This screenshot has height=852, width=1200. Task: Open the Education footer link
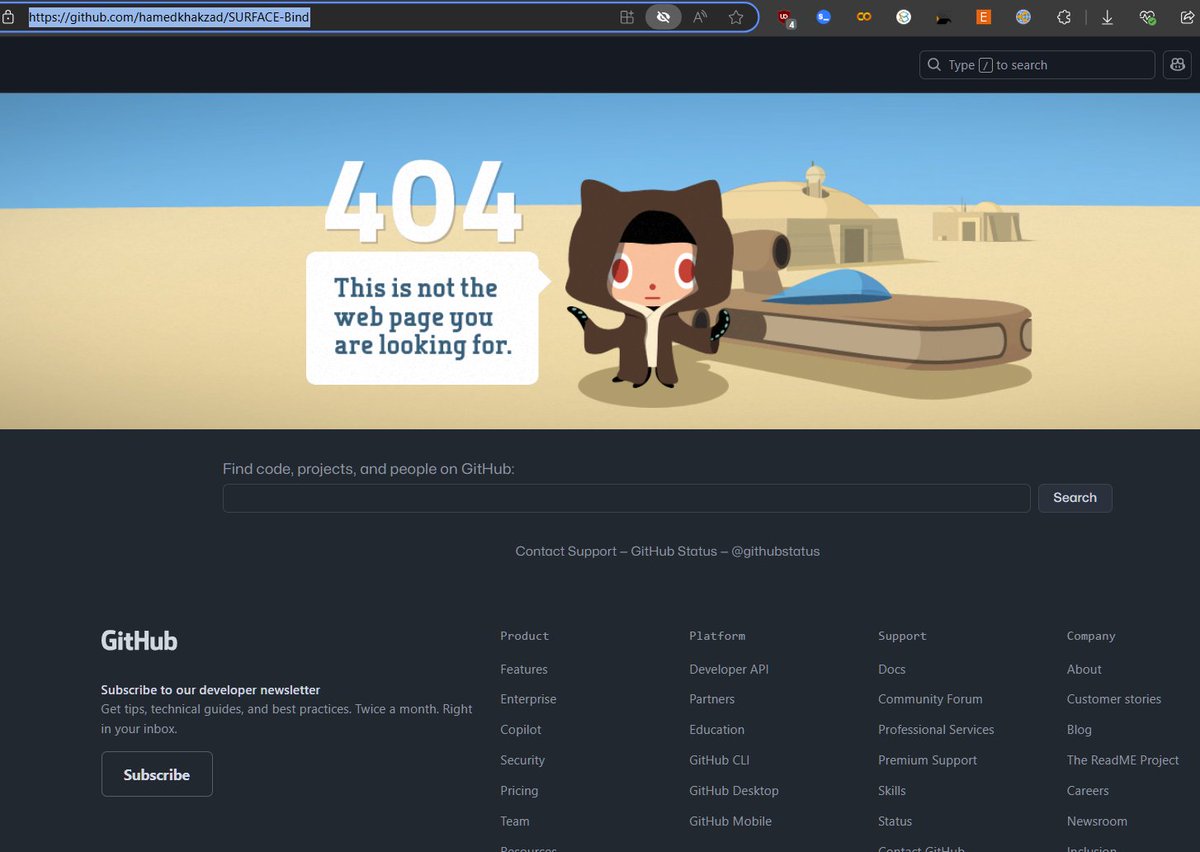(717, 730)
